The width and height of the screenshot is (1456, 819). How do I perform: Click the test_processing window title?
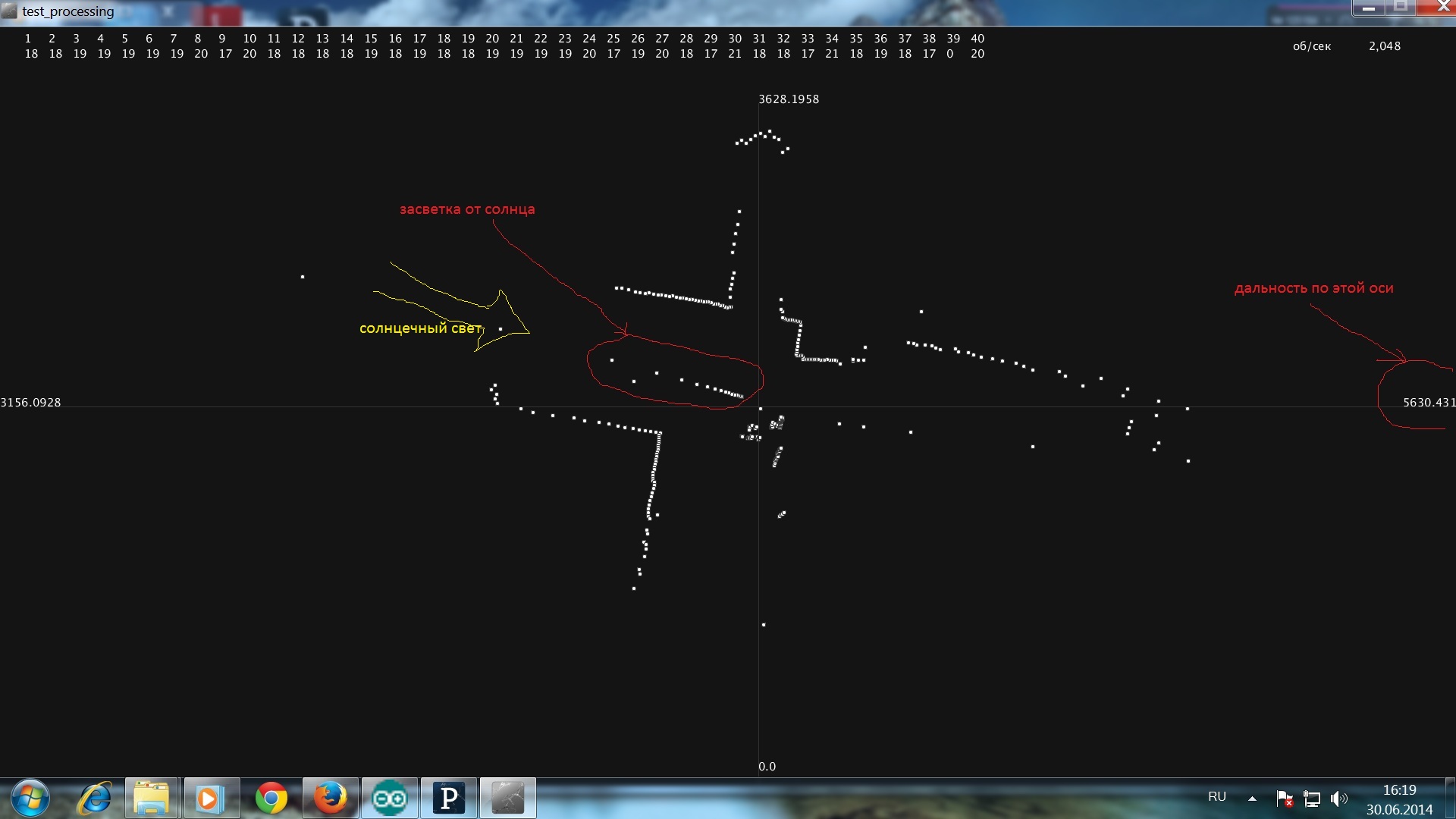67,11
